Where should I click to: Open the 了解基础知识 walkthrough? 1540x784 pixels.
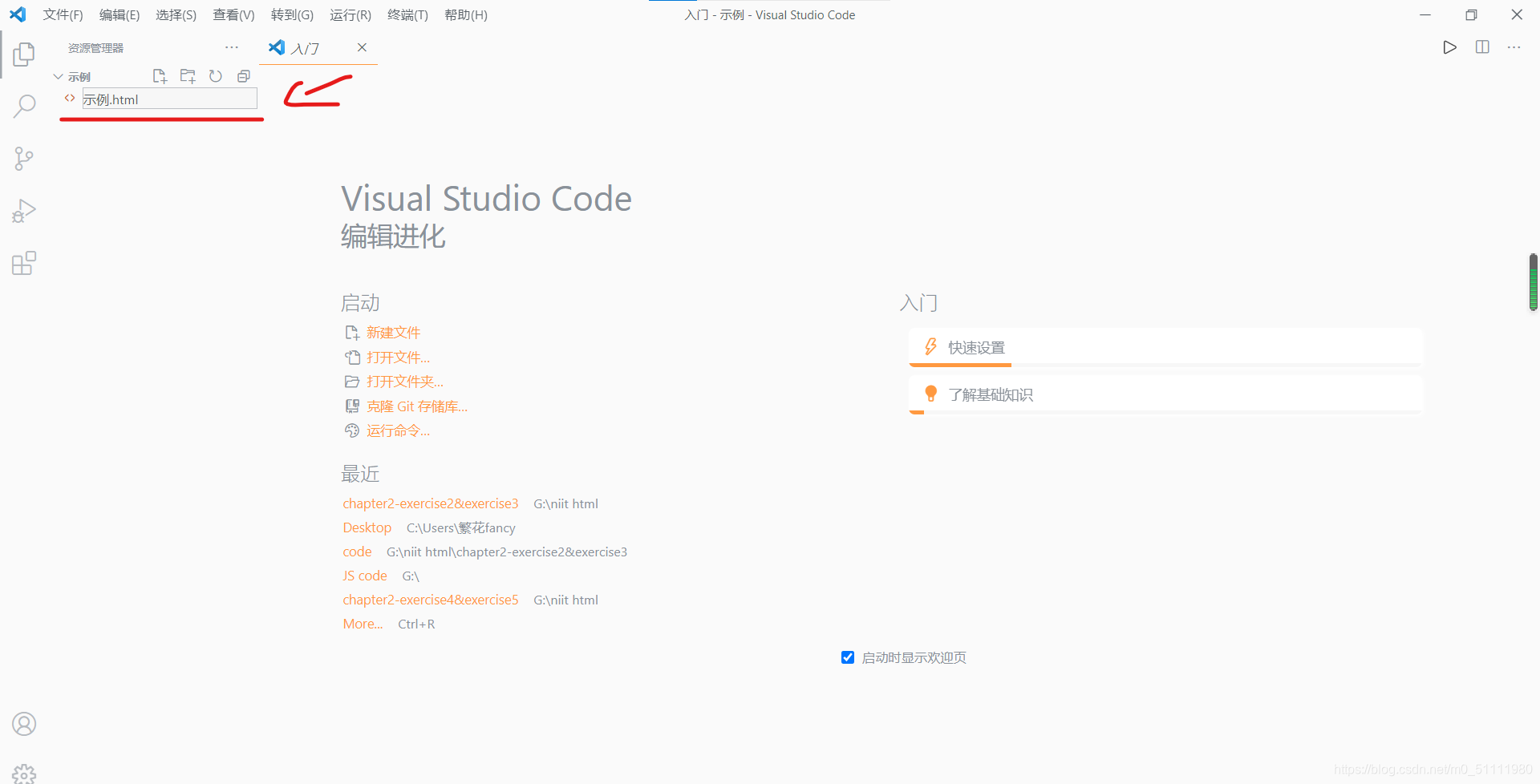(1166, 394)
